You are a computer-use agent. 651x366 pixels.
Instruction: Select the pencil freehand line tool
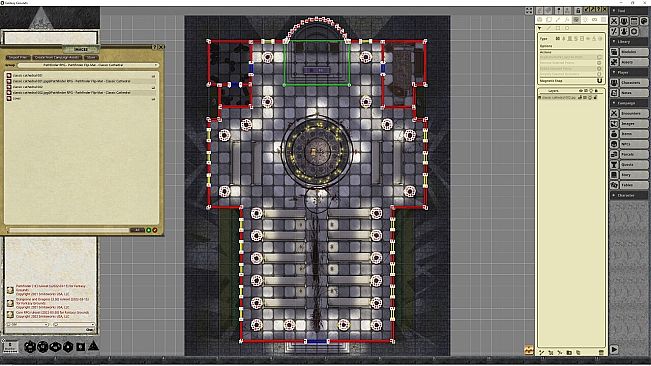tap(548, 28)
